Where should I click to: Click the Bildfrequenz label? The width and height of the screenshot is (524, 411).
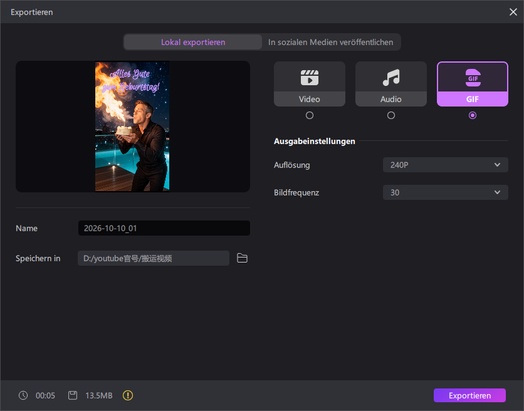point(296,193)
